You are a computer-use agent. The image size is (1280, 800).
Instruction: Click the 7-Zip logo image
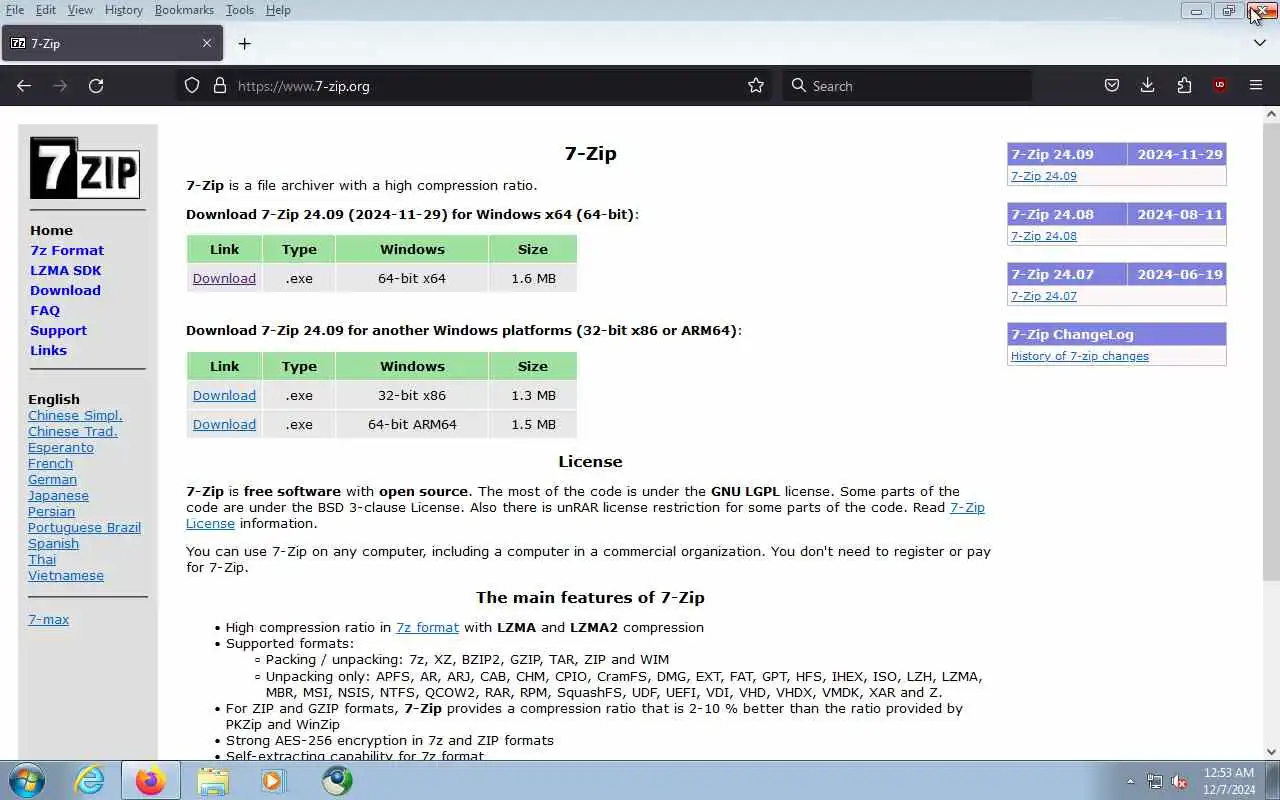click(x=85, y=168)
